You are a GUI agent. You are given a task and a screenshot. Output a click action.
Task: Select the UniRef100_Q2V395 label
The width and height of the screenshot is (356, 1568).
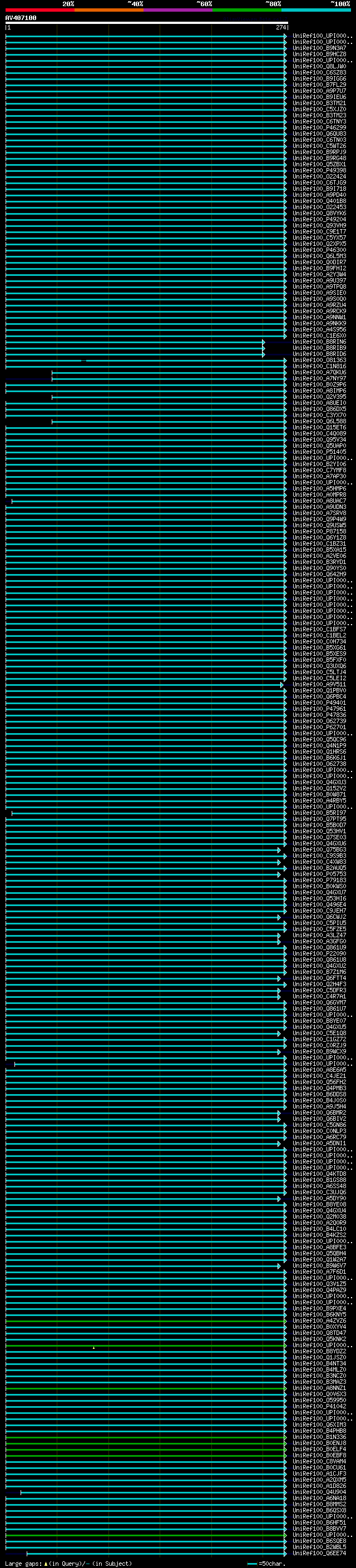click(x=319, y=397)
